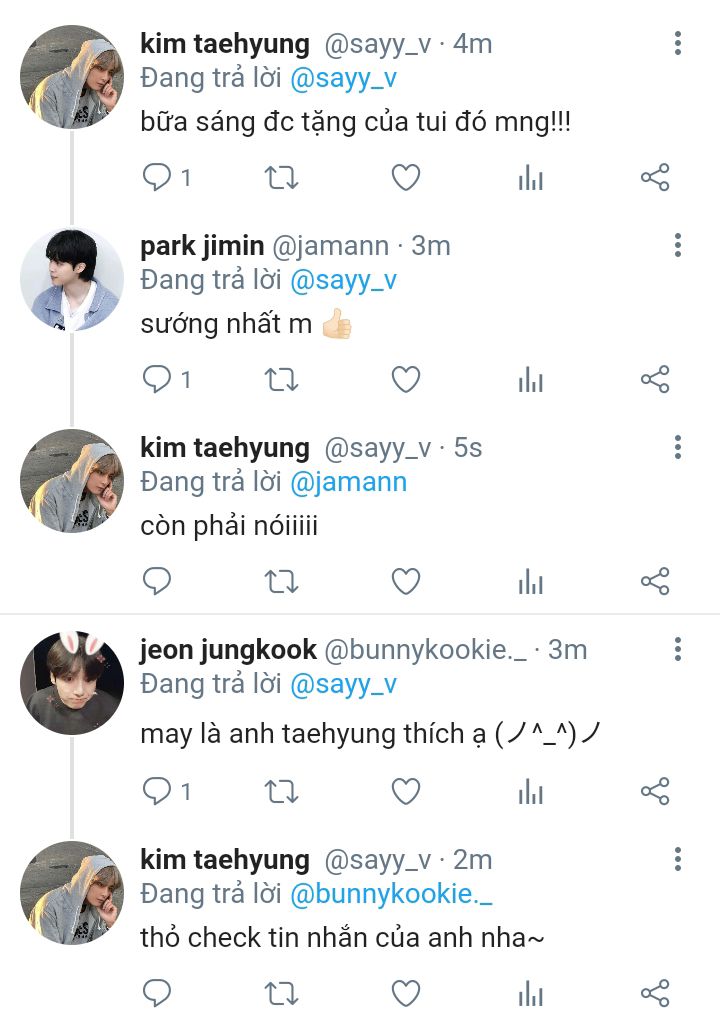Open more options on jeon jungkook's tweet
This screenshot has width=720, height=1023.
[x=678, y=650]
